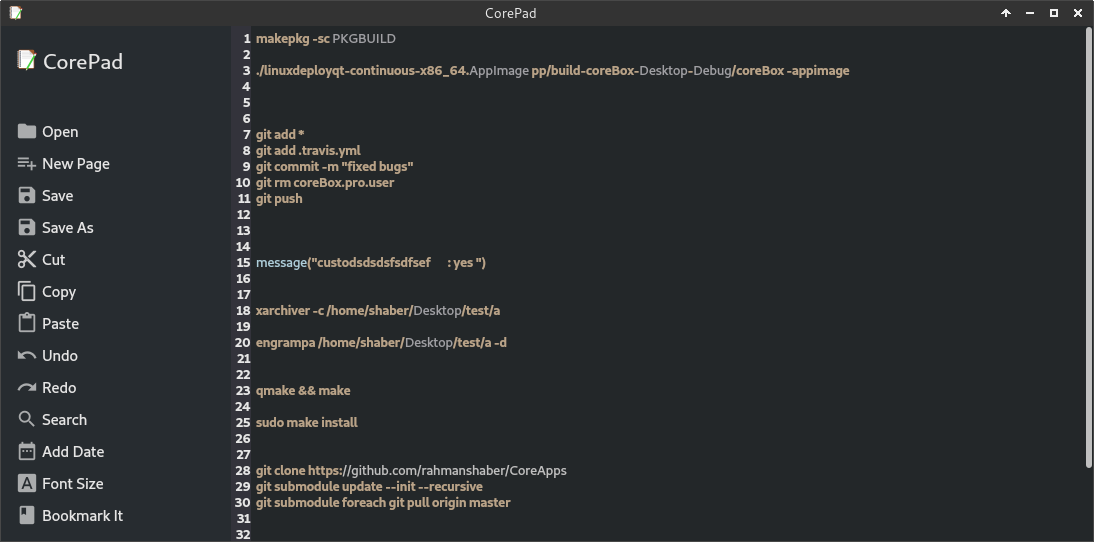Image resolution: width=1094 pixels, height=542 pixels.
Task: Click the CorePad logo in the sidebar
Action: coord(27,61)
